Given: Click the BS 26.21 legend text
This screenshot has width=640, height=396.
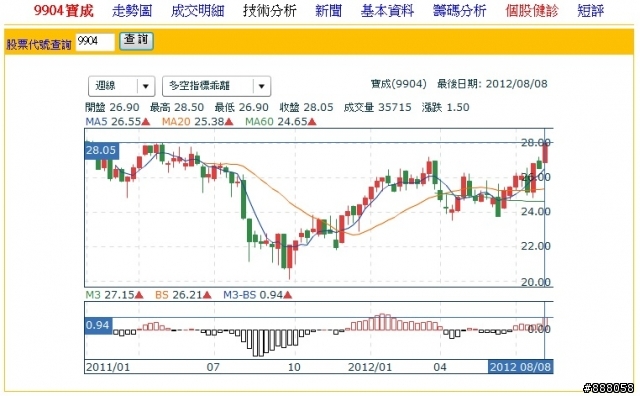Looking at the screenshot, I should click(183, 295).
